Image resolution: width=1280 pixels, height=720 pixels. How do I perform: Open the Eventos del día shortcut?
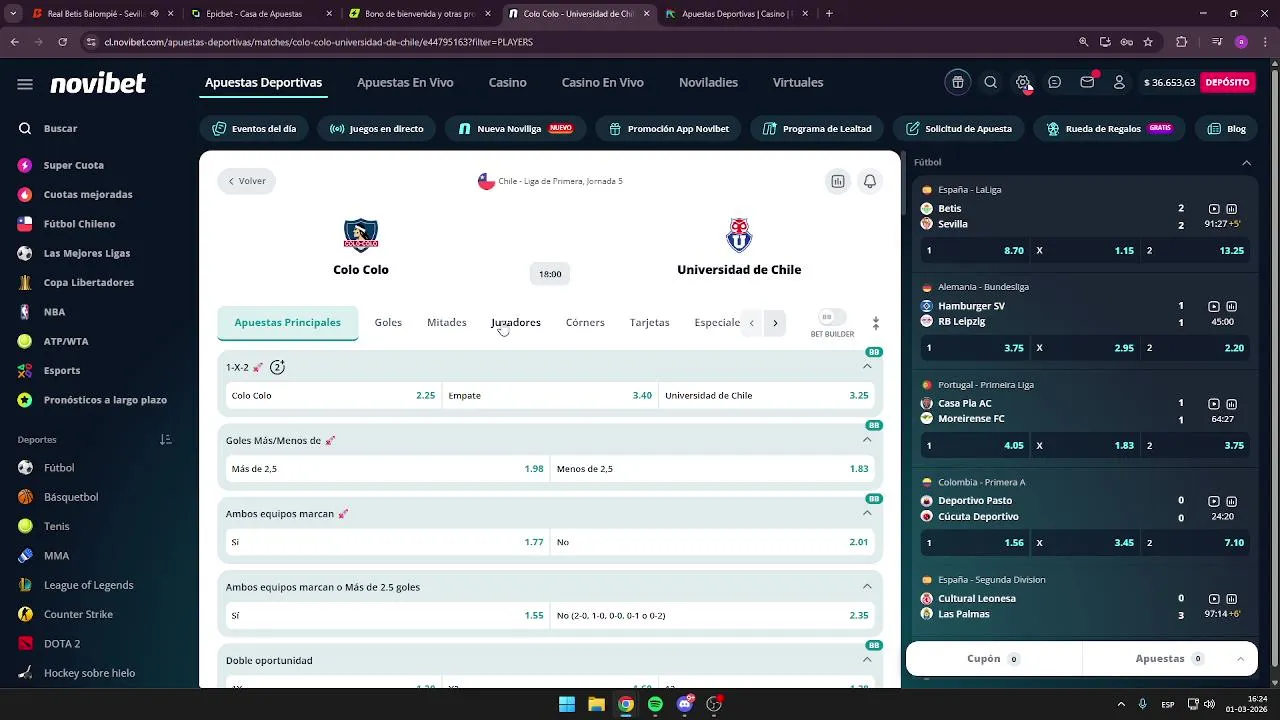click(254, 129)
